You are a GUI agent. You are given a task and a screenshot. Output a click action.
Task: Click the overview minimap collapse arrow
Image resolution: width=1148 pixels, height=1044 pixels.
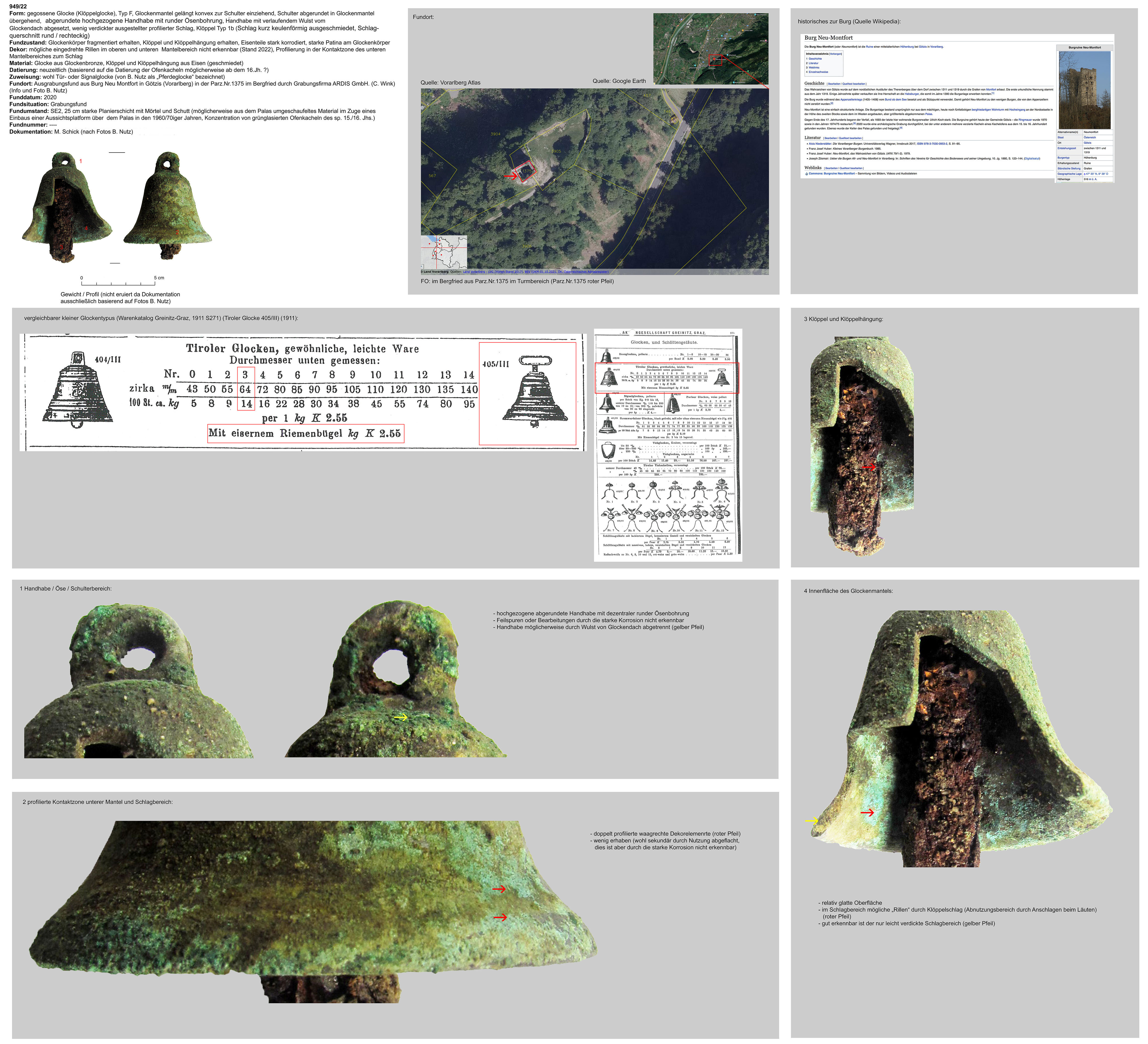point(422,267)
